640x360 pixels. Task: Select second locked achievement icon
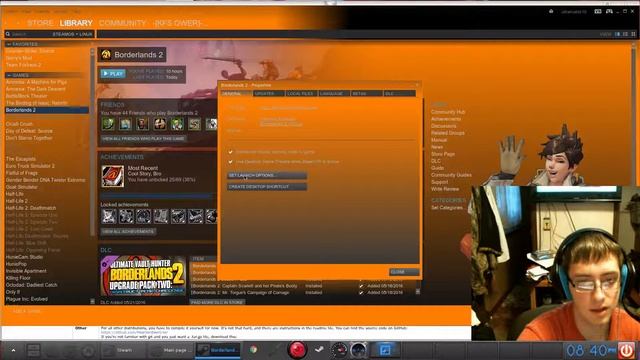[x=126, y=216]
